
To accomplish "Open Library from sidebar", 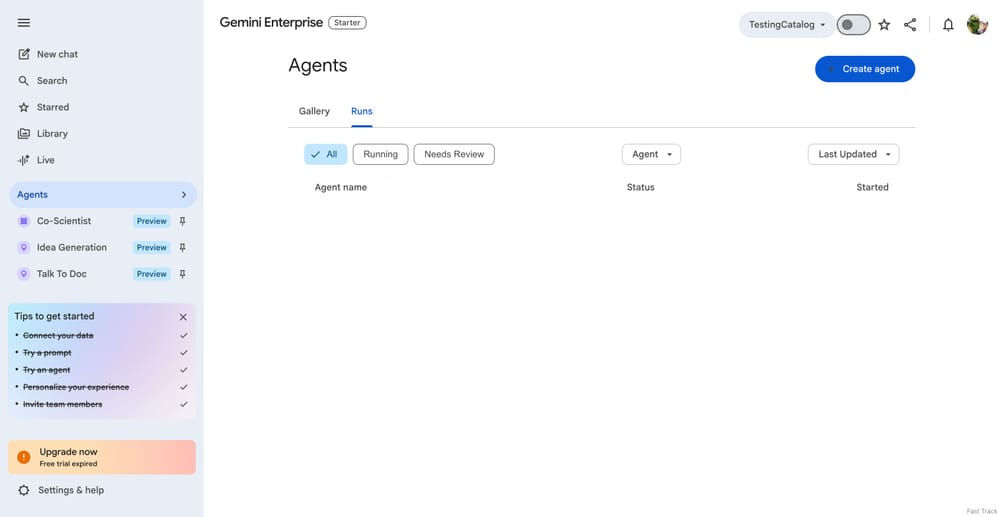I will (x=52, y=134).
